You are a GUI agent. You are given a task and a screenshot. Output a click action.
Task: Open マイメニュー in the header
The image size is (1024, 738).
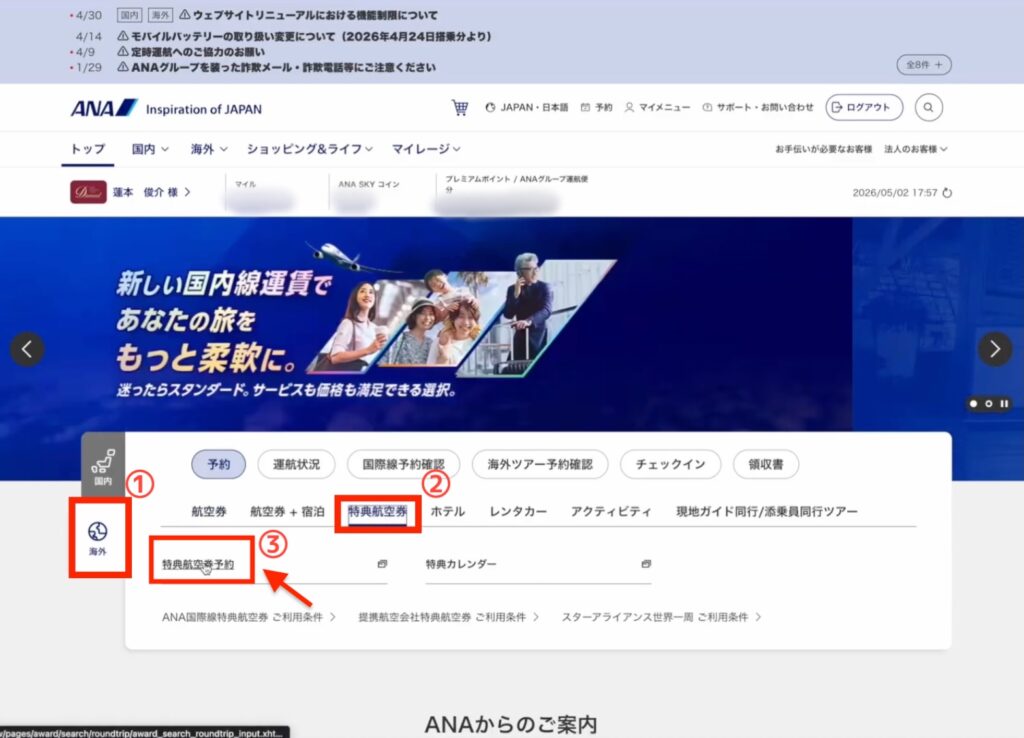click(658, 108)
